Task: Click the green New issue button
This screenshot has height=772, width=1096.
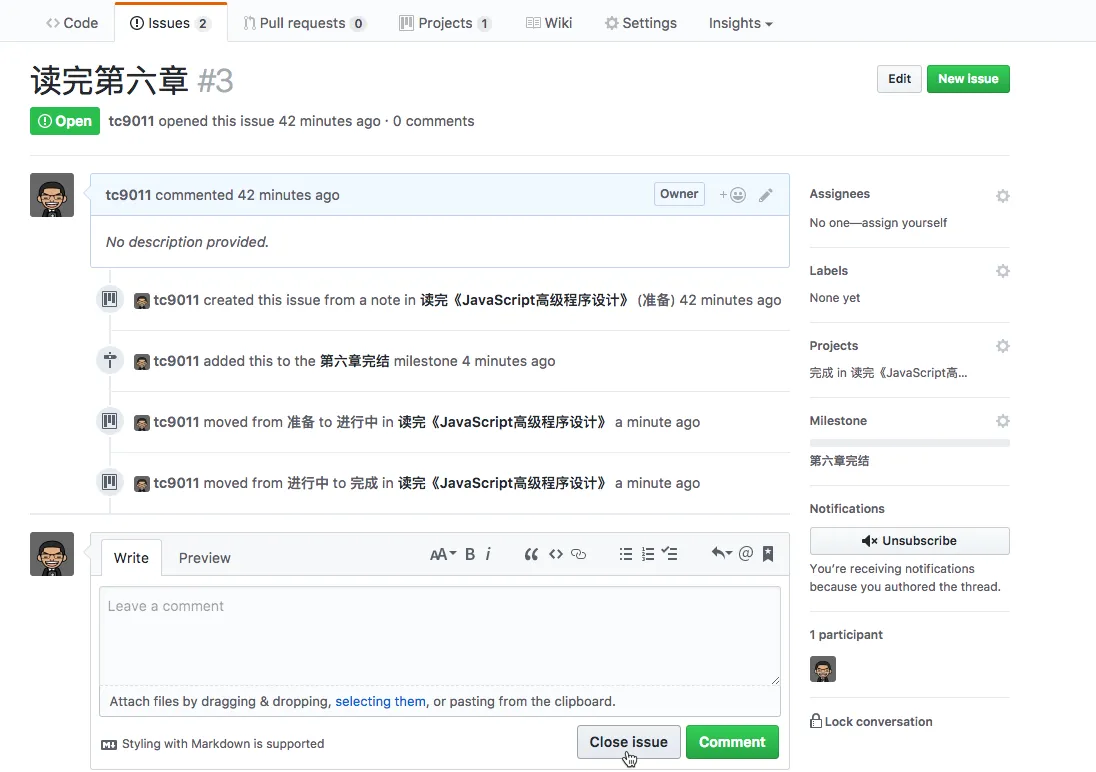Action: [967, 79]
